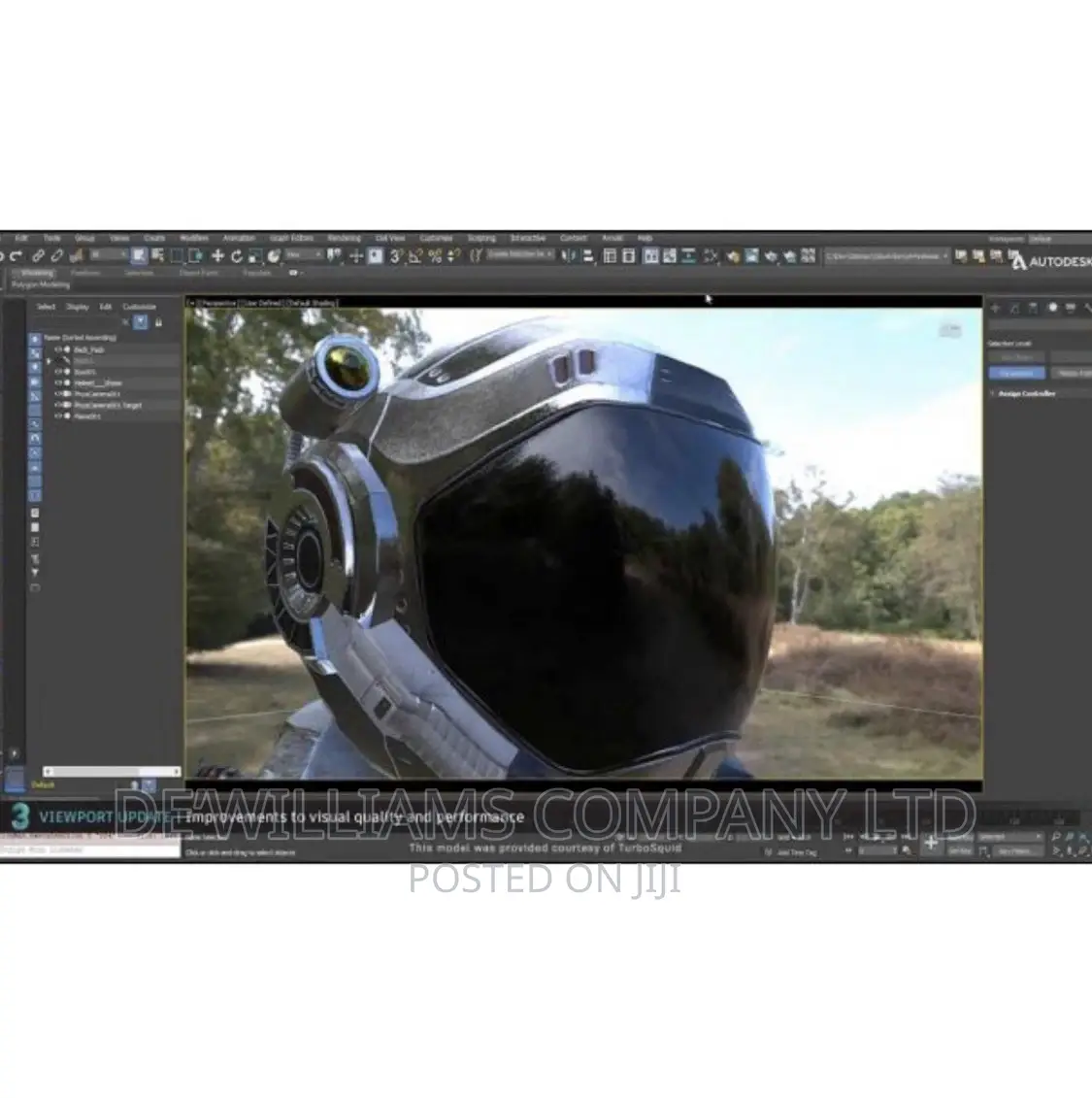Screen dimensions: 1092x1098
Task: Open the Create Selection Set dropdown
Action: tap(521, 255)
